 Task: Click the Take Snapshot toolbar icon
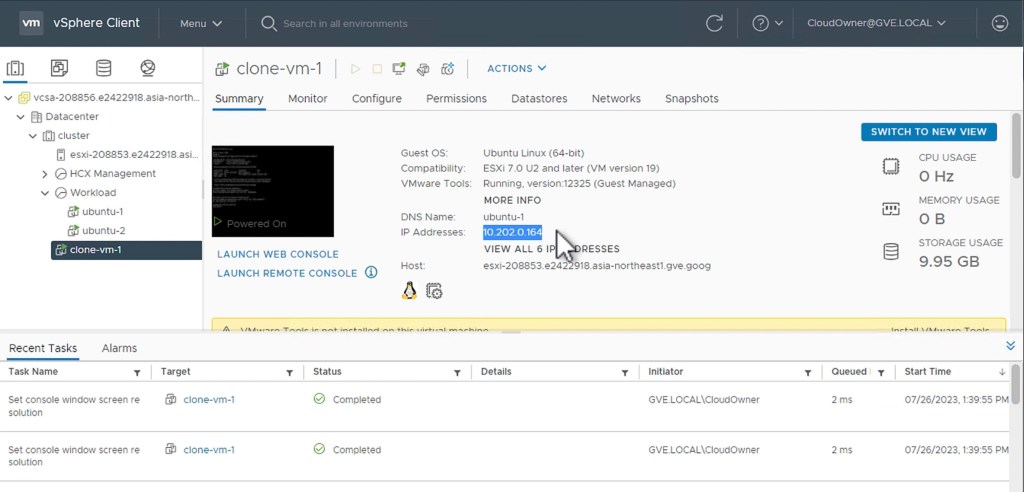[x=448, y=69]
